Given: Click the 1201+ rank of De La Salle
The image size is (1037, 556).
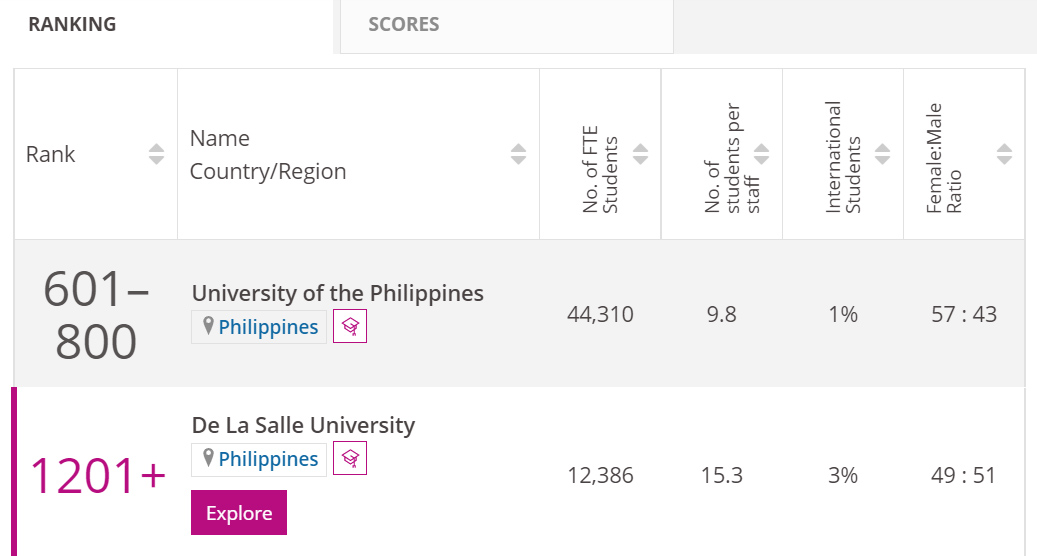Looking at the screenshot, I should pyautogui.click(x=98, y=475).
